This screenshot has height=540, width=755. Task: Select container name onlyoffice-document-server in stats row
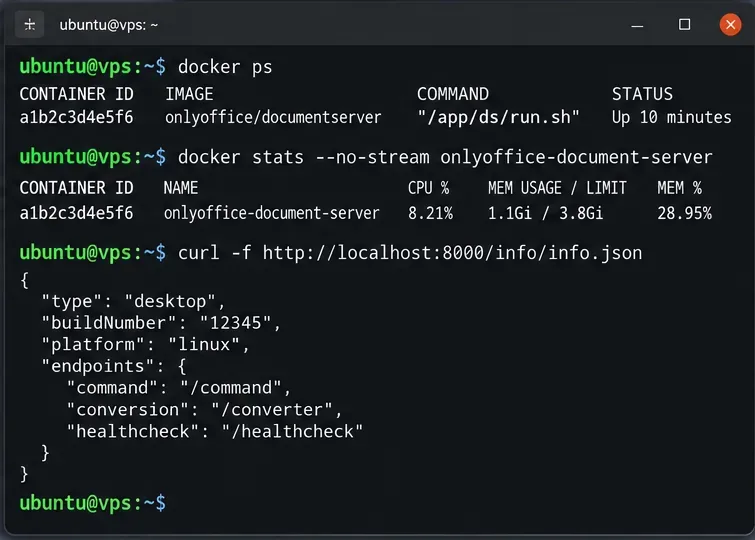pos(272,213)
